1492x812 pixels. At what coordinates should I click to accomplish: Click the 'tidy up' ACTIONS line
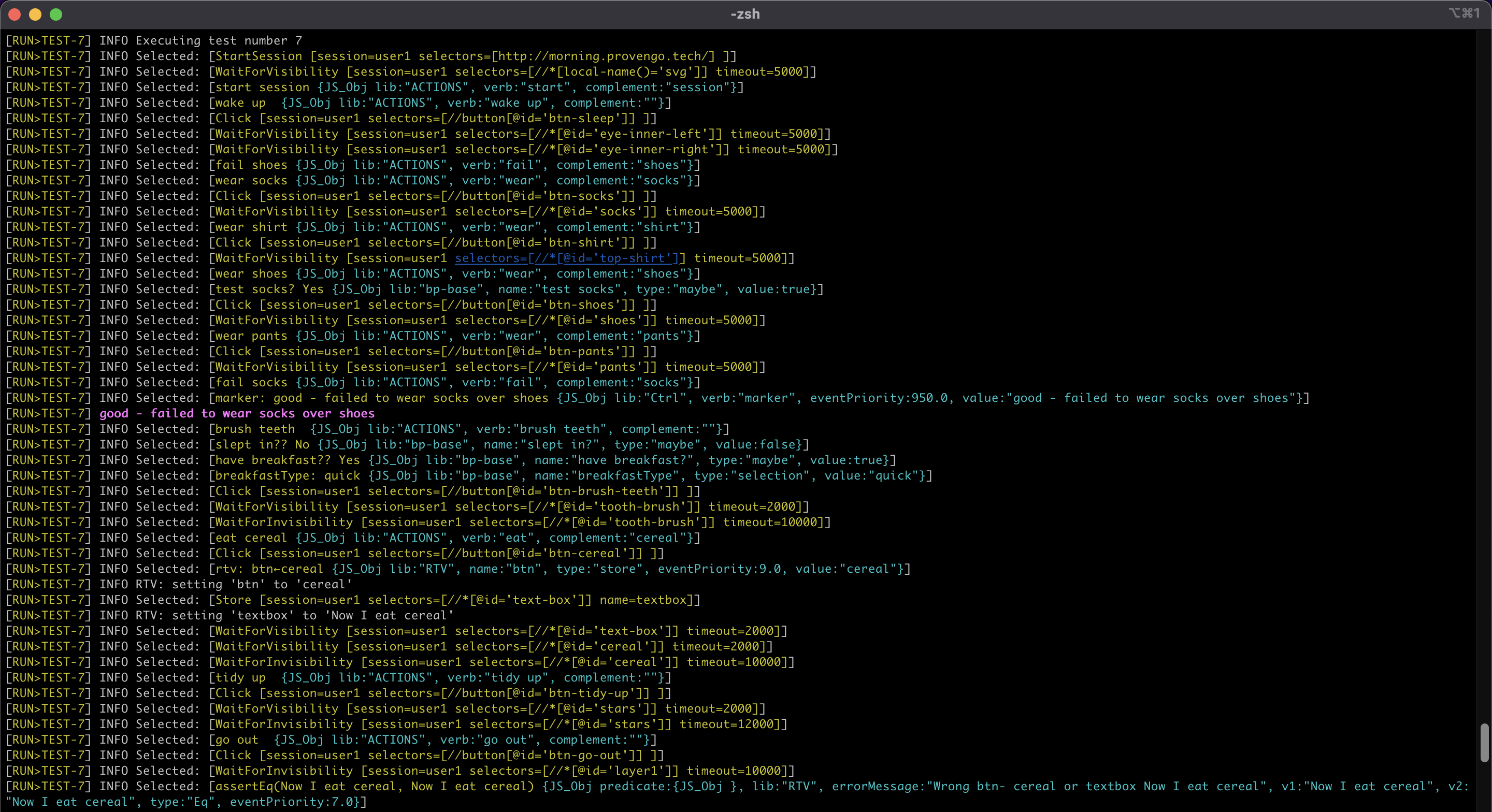pyautogui.click(x=339, y=678)
